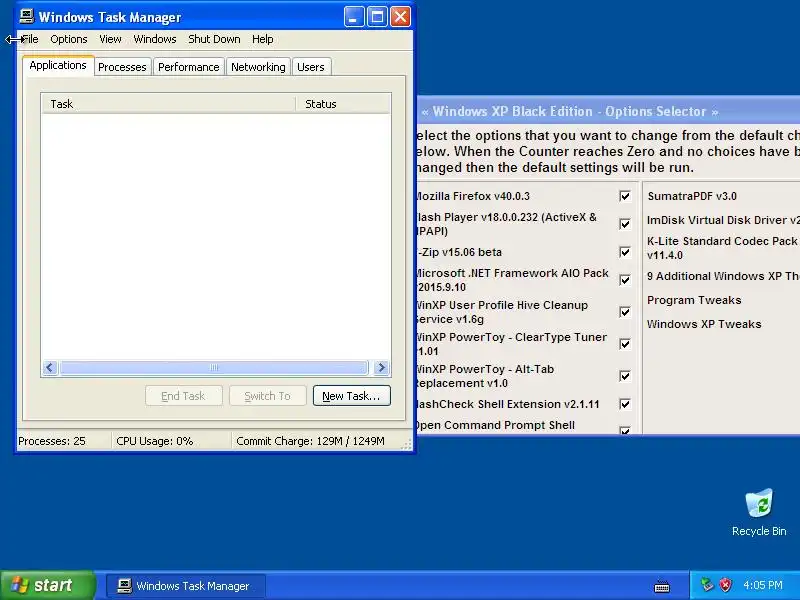The image size is (800, 600).
Task: Switch to the Processes tab
Action: (122, 67)
